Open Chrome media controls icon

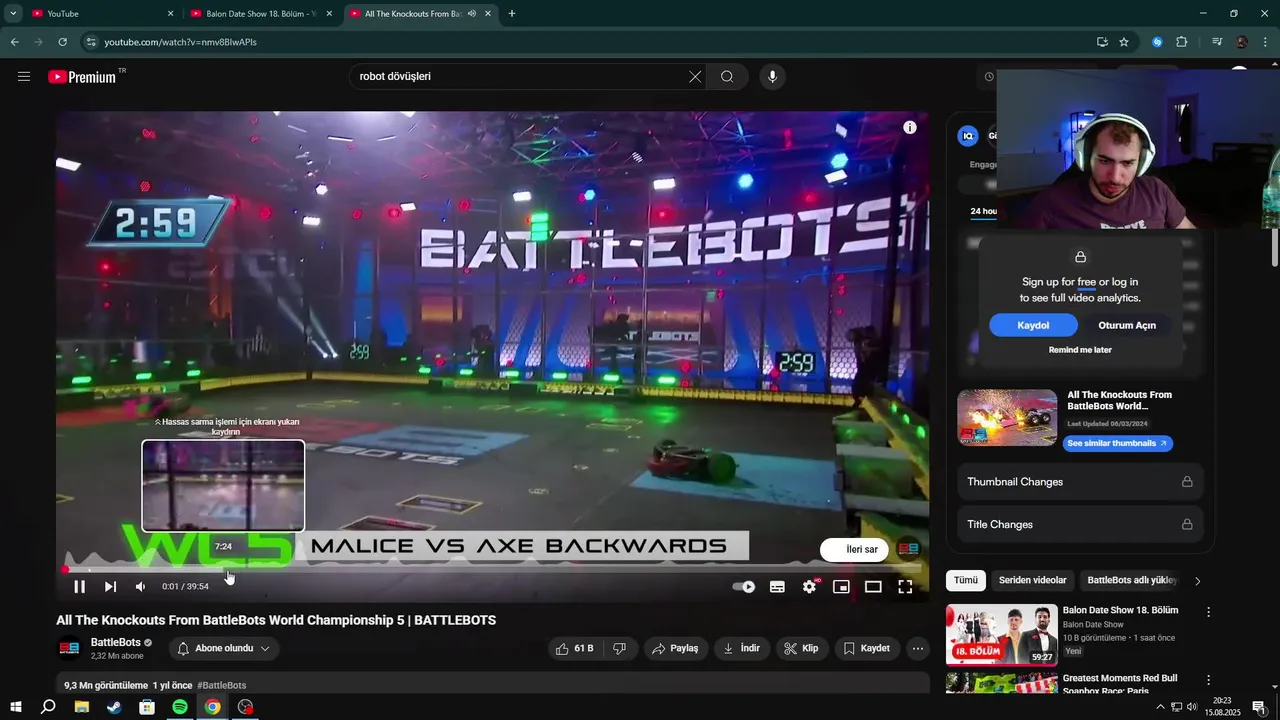pyautogui.click(x=1217, y=42)
